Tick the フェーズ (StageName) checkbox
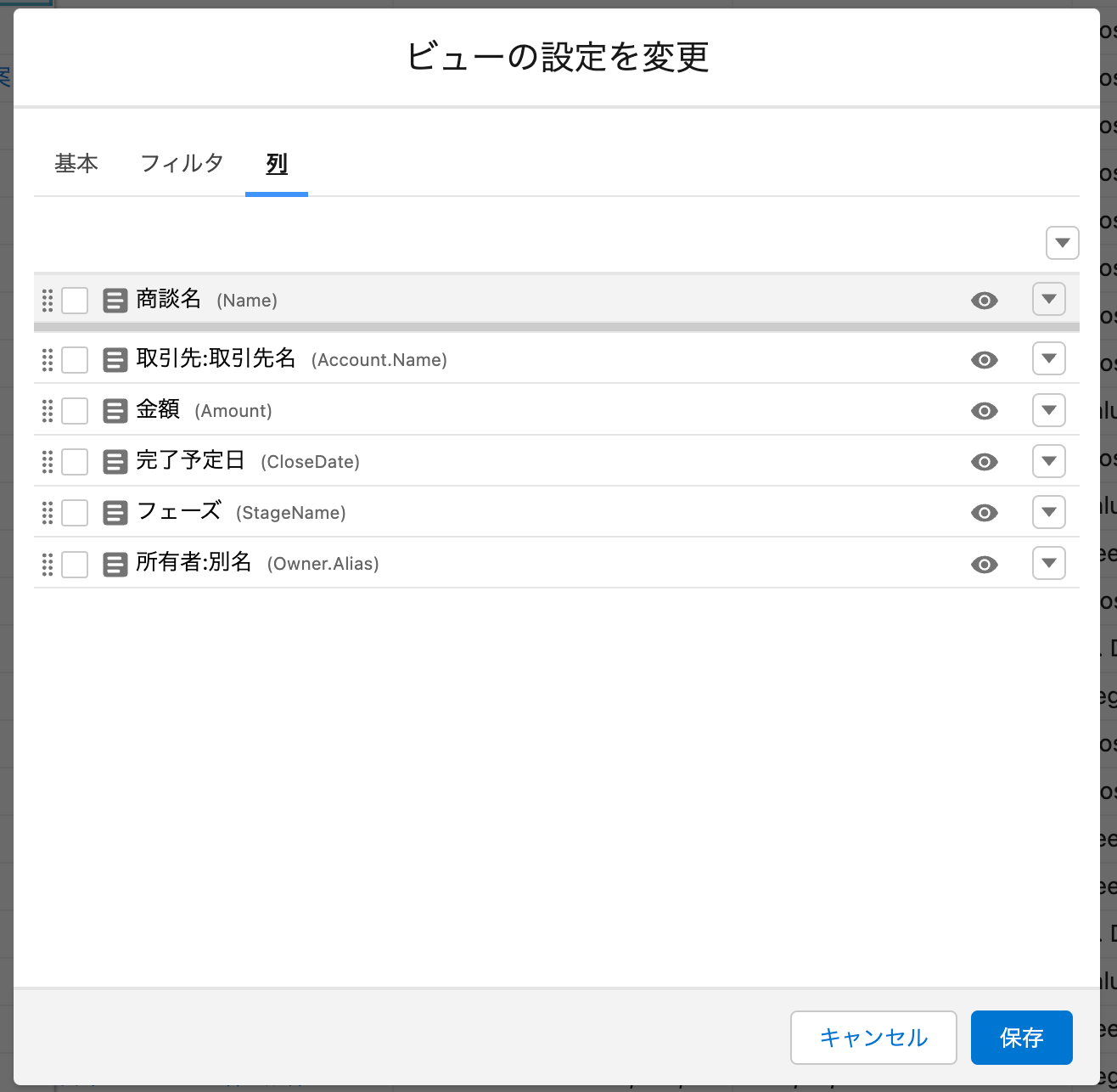This screenshot has height=1092, width=1117. [75, 513]
